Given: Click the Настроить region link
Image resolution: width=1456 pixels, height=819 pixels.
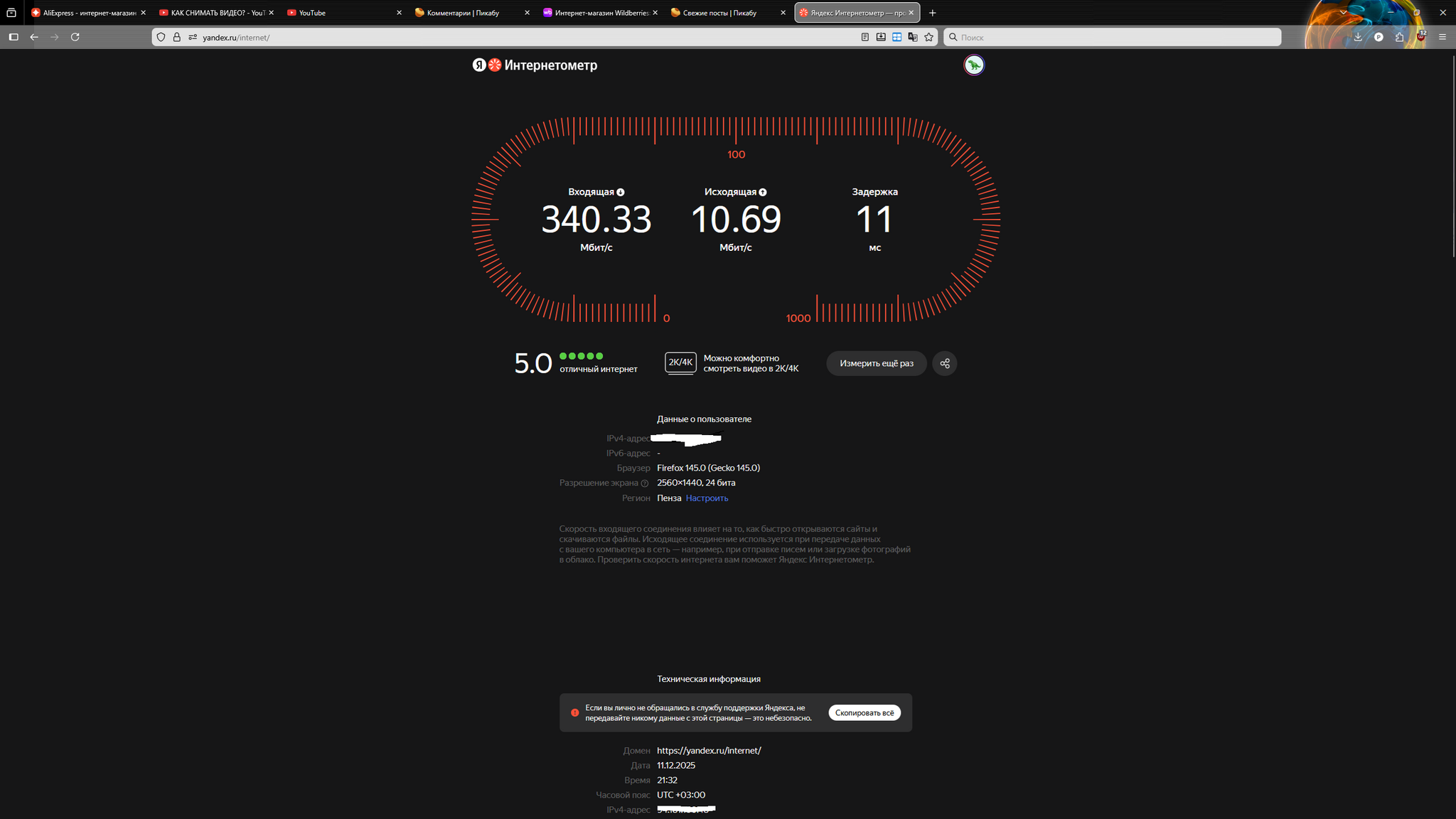Looking at the screenshot, I should click(x=707, y=498).
